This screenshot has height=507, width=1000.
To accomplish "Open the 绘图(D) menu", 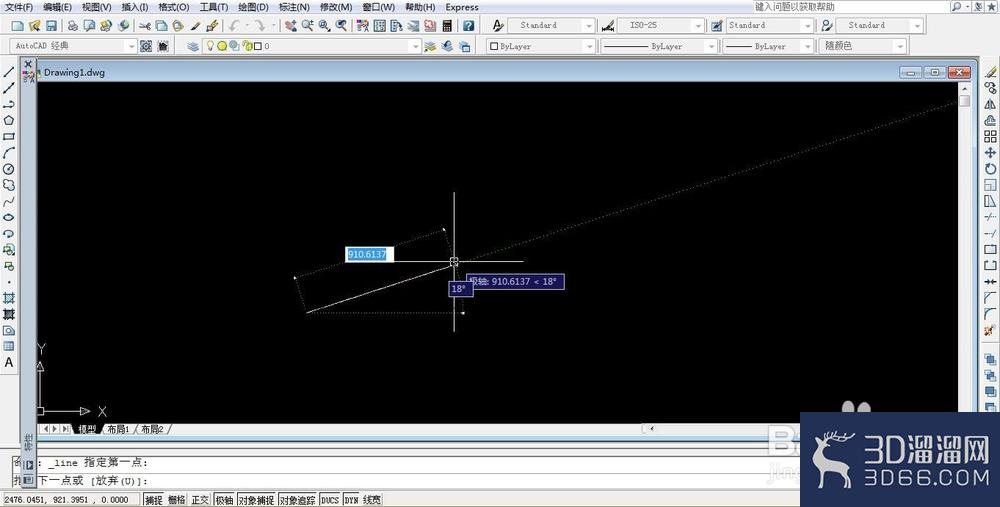I will [x=253, y=7].
